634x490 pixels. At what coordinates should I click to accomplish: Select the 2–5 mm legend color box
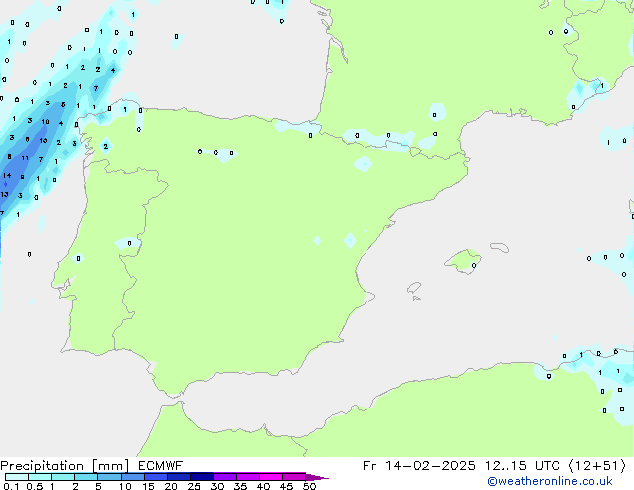[x=86, y=477]
